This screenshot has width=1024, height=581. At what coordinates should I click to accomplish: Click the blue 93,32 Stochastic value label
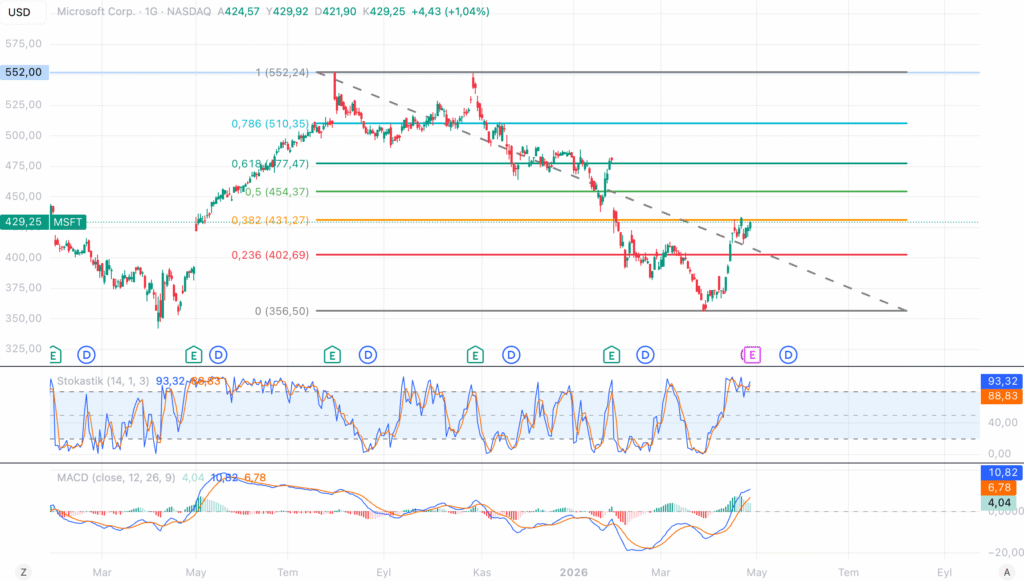click(1001, 381)
